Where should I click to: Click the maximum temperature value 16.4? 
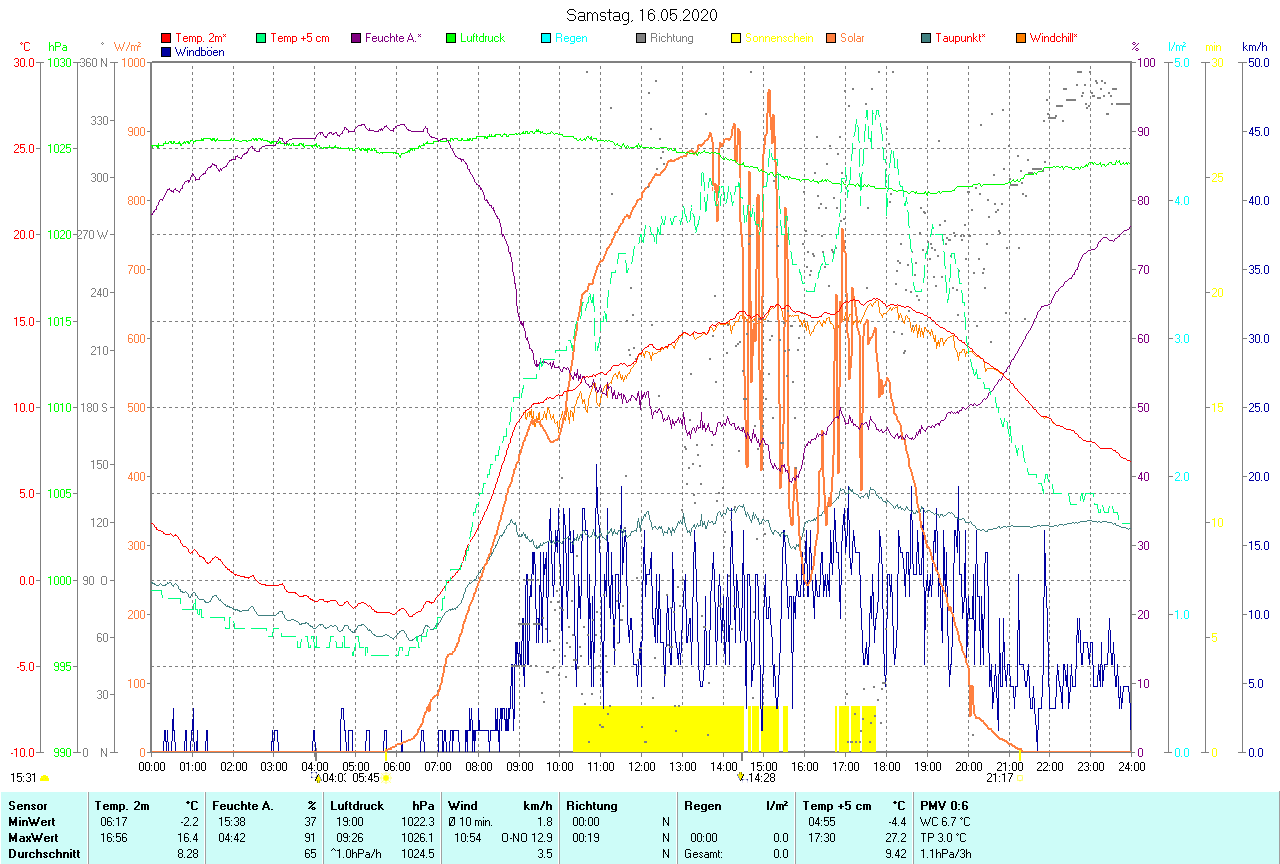pos(189,837)
